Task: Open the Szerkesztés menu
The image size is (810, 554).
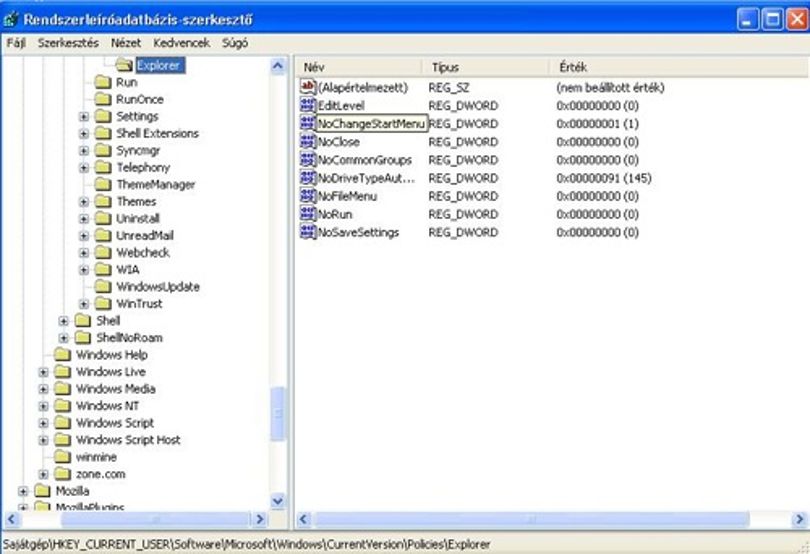Action: [68, 43]
